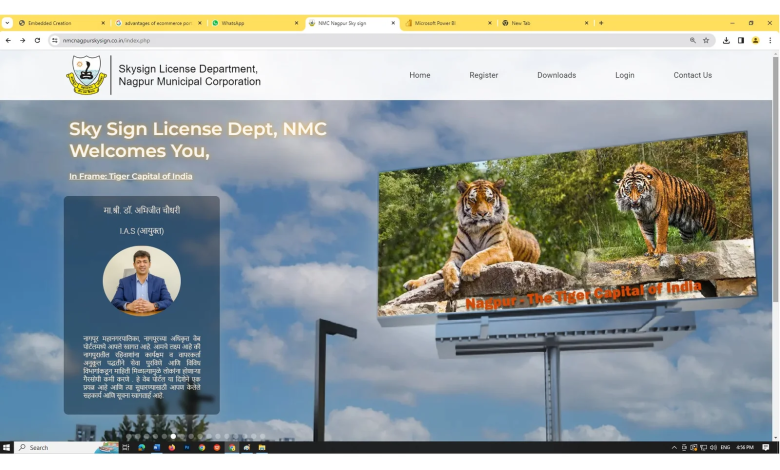Open the Downloads menu item
The image size is (780, 470).
coord(557,75)
